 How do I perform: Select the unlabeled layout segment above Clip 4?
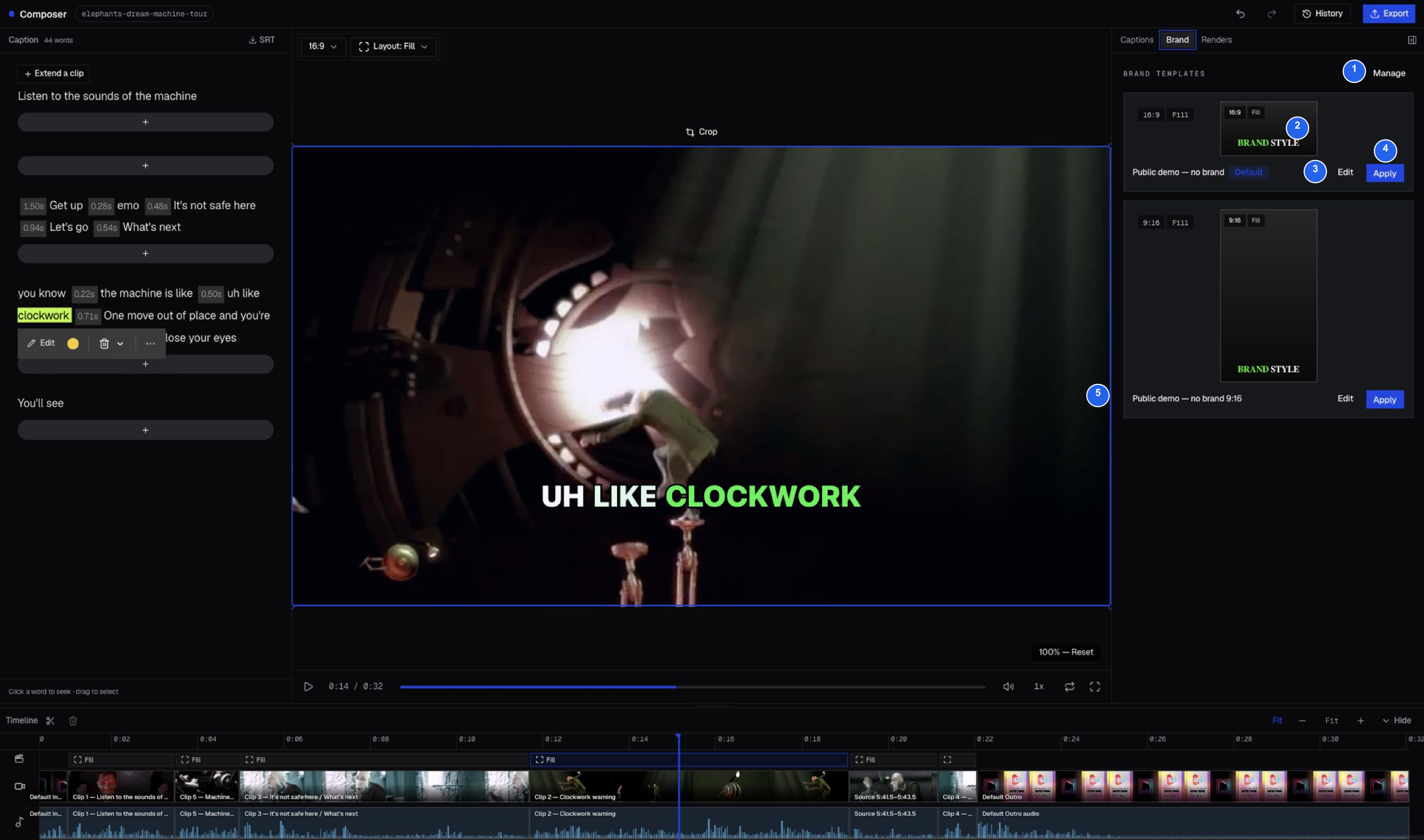click(x=957, y=760)
